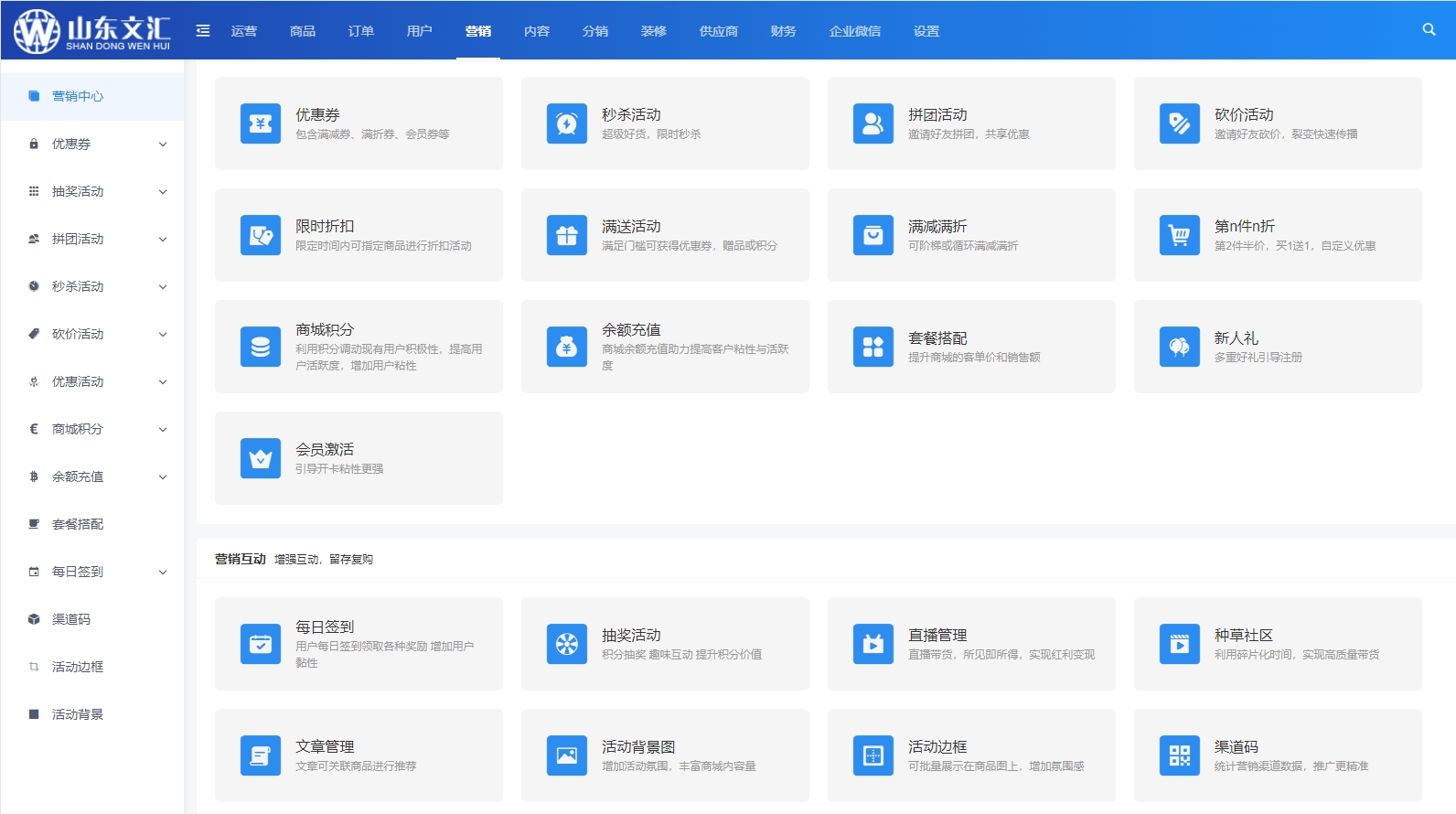Open 活动边框 in the sidebar

coord(92,667)
